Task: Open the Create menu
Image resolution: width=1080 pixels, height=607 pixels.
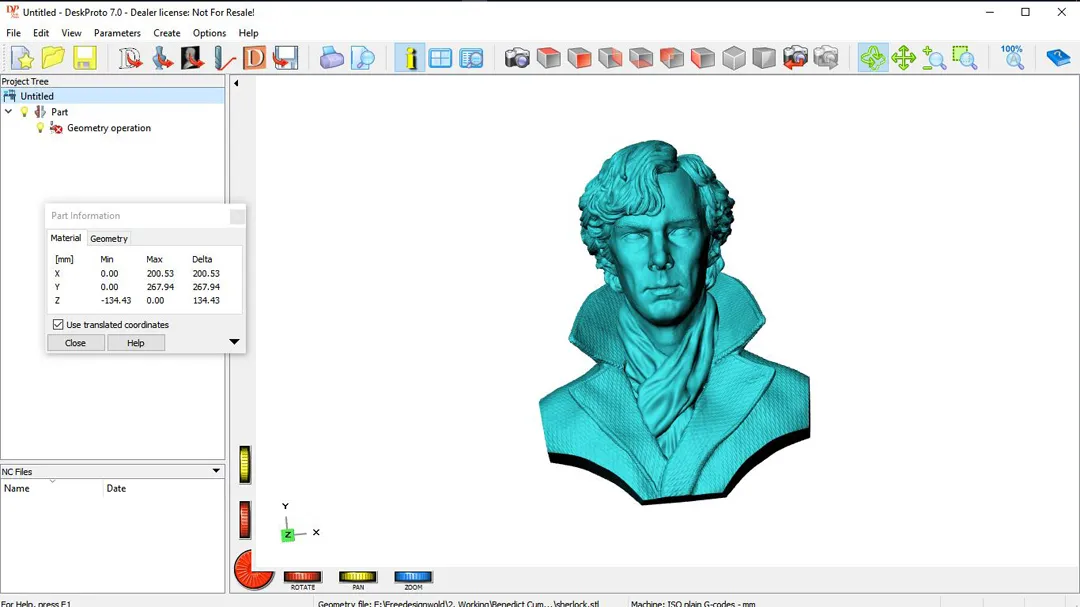Action: pos(167,33)
